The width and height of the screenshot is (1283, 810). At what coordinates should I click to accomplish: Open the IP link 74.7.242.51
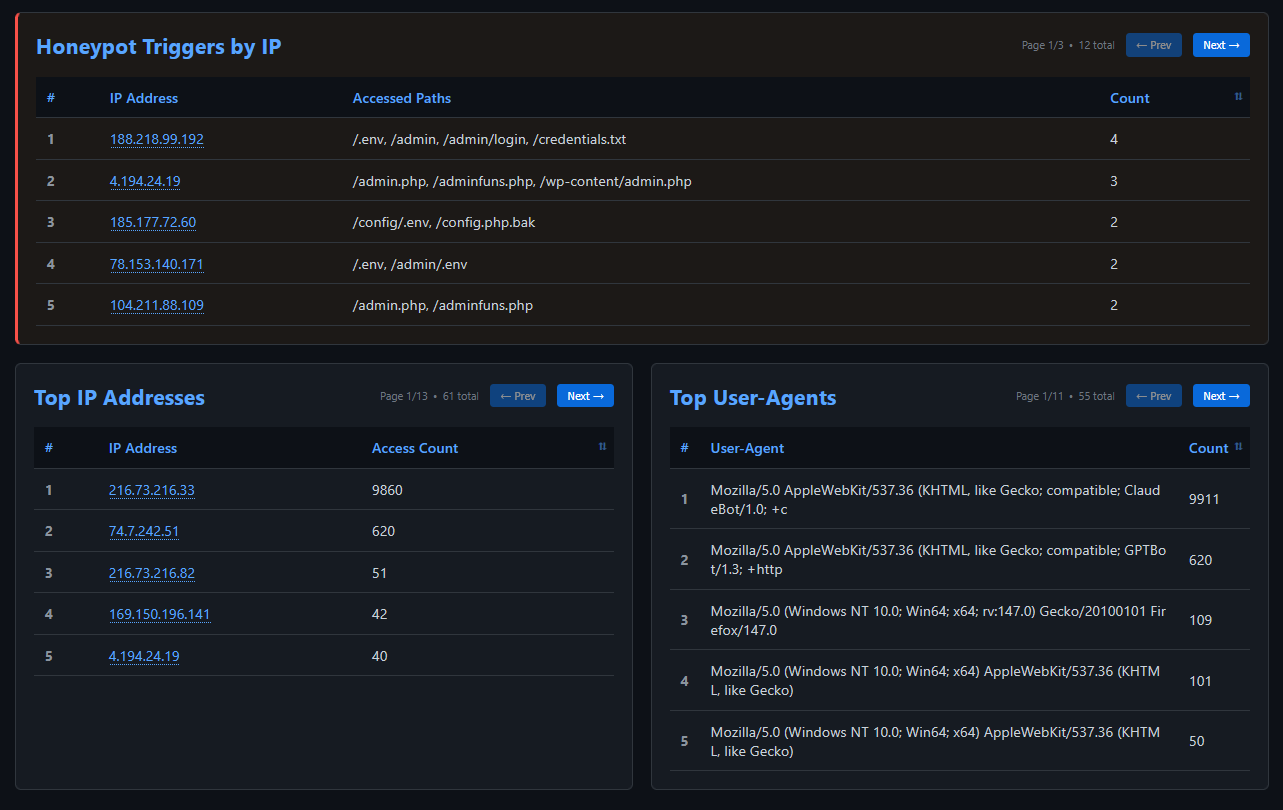pyautogui.click(x=144, y=531)
